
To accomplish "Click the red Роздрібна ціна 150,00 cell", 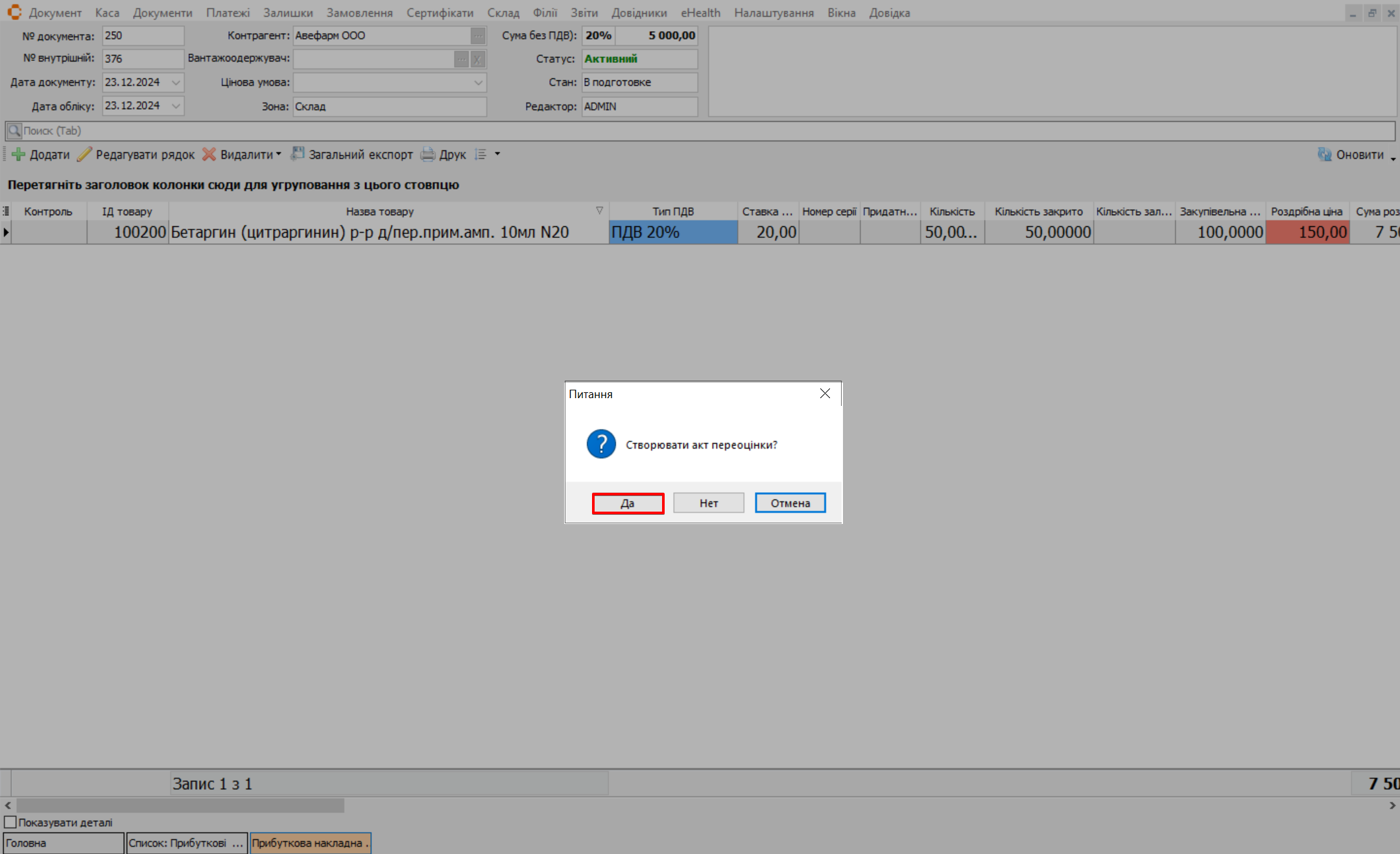I will pos(1307,232).
